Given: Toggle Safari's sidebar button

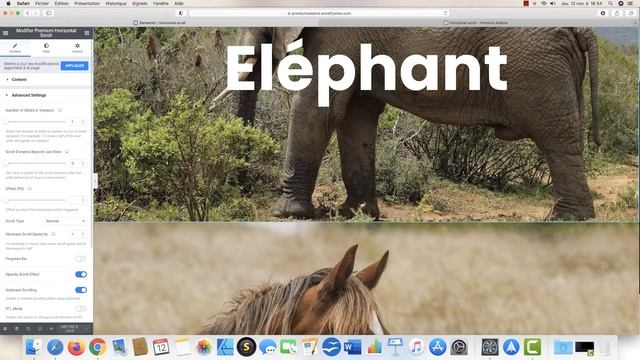Looking at the screenshot, I should coord(48,13).
